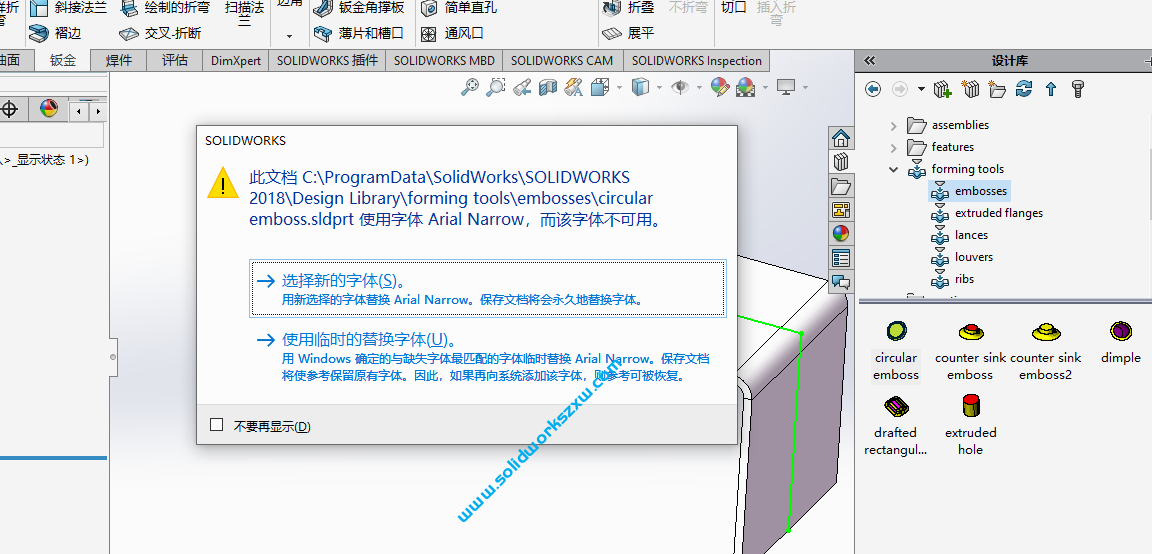This screenshot has height=554, width=1152.
Task: Open the View Orientation dropdown arrow
Action: click(x=619, y=87)
